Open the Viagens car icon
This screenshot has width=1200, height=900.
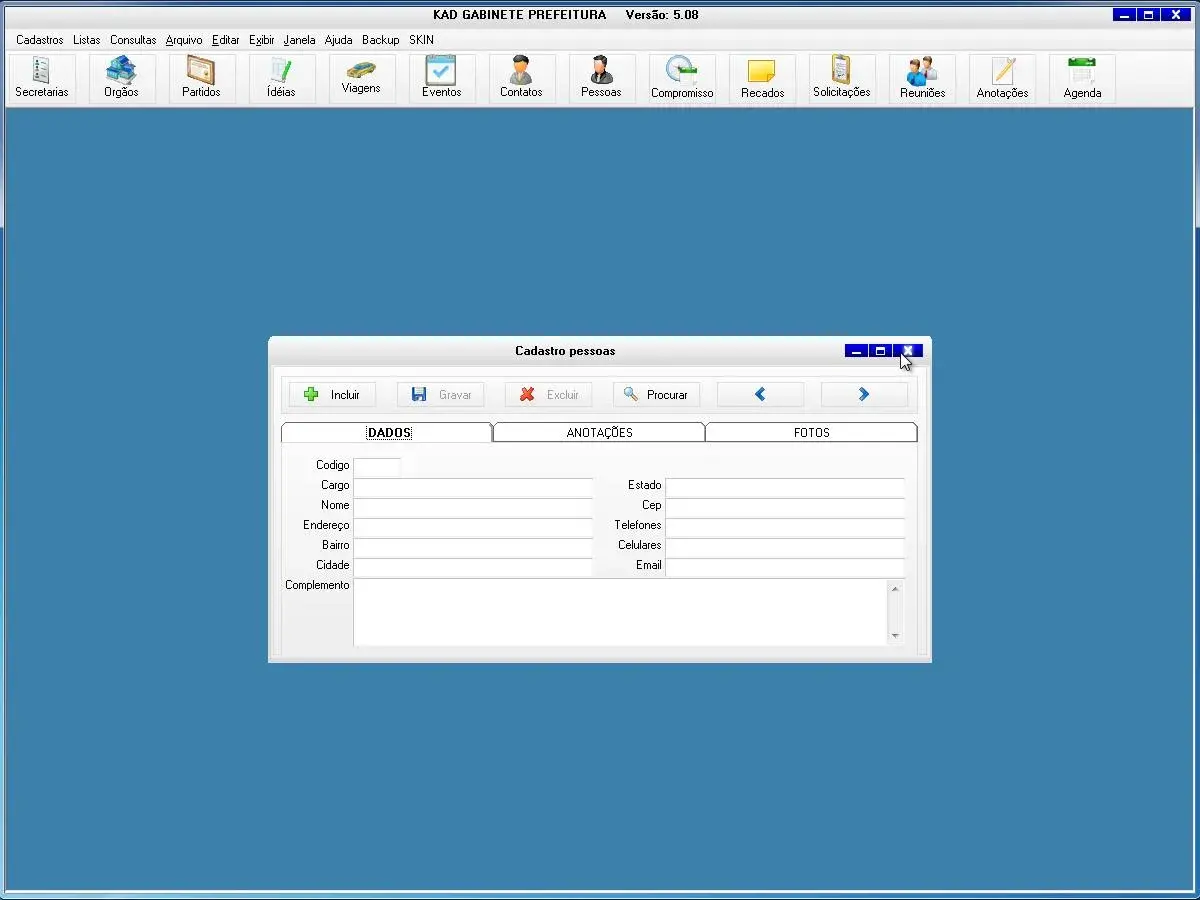tap(362, 79)
